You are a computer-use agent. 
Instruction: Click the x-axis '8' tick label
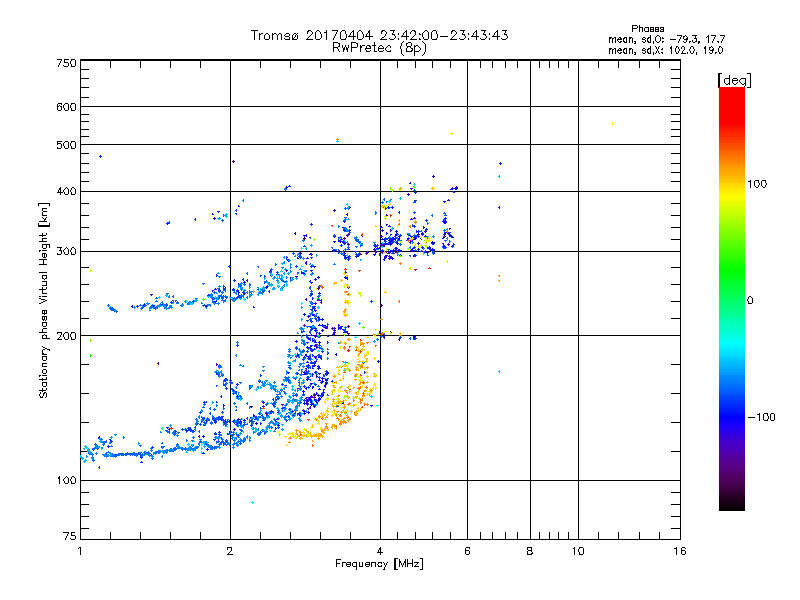coord(530,551)
